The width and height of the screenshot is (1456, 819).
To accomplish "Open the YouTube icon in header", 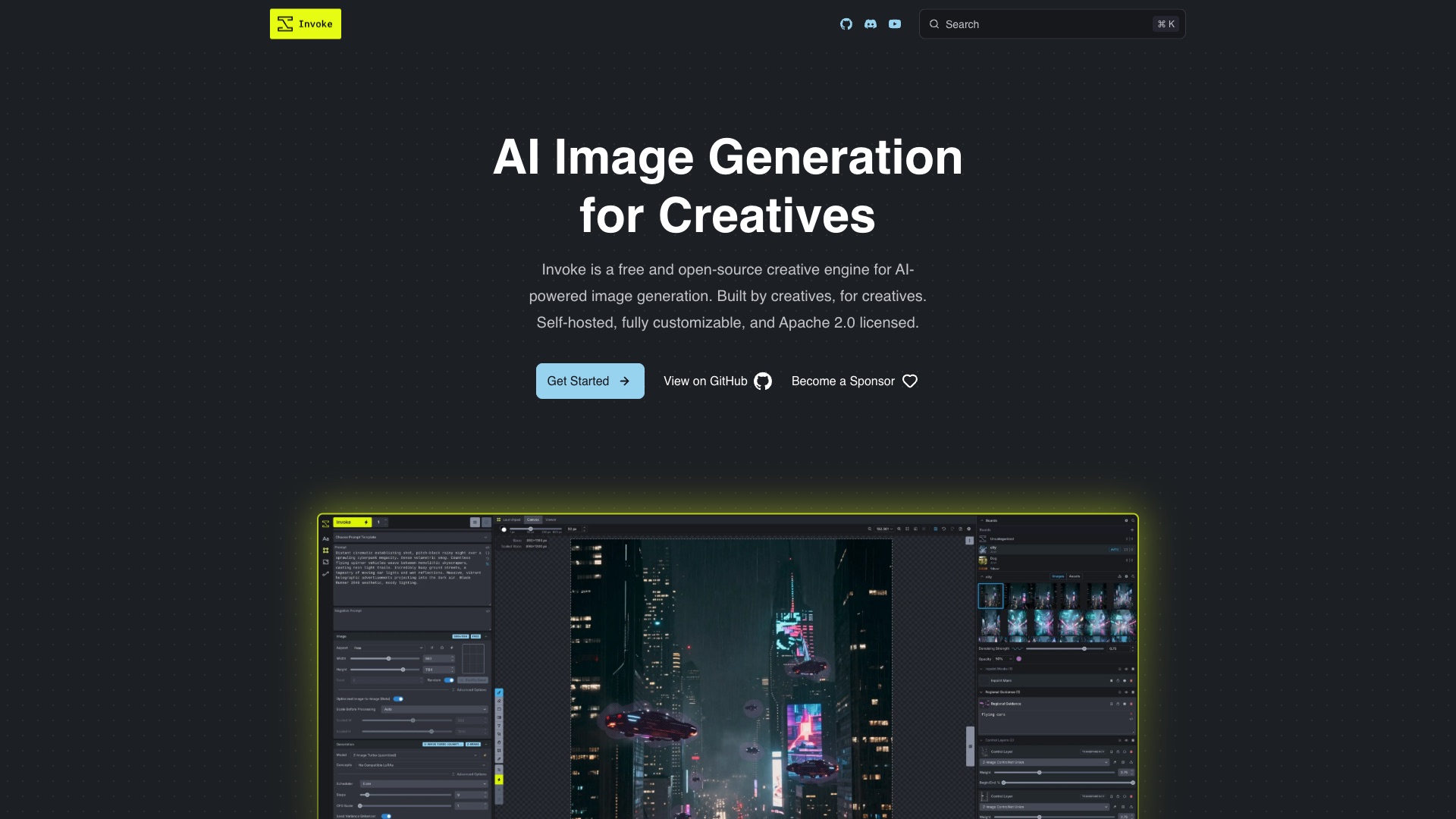I will pos(895,24).
